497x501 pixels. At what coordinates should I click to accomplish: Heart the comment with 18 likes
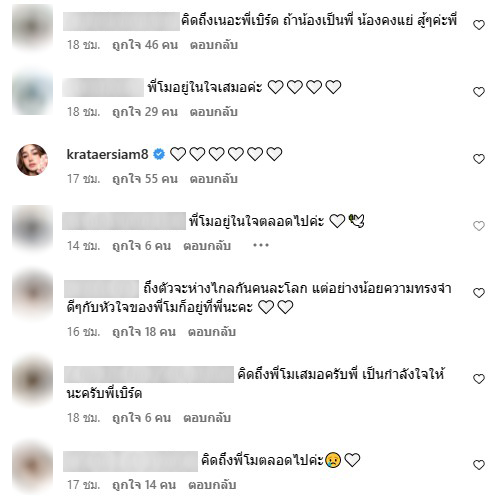(479, 293)
